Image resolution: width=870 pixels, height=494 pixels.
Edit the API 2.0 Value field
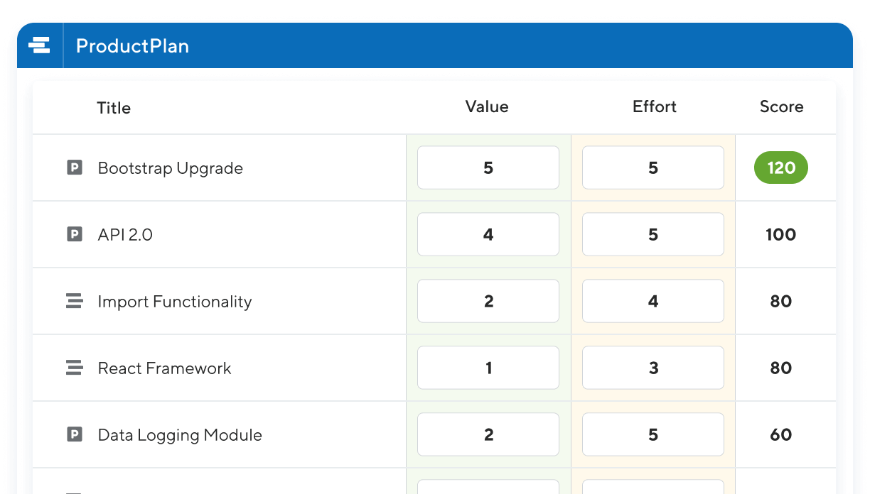point(488,235)
